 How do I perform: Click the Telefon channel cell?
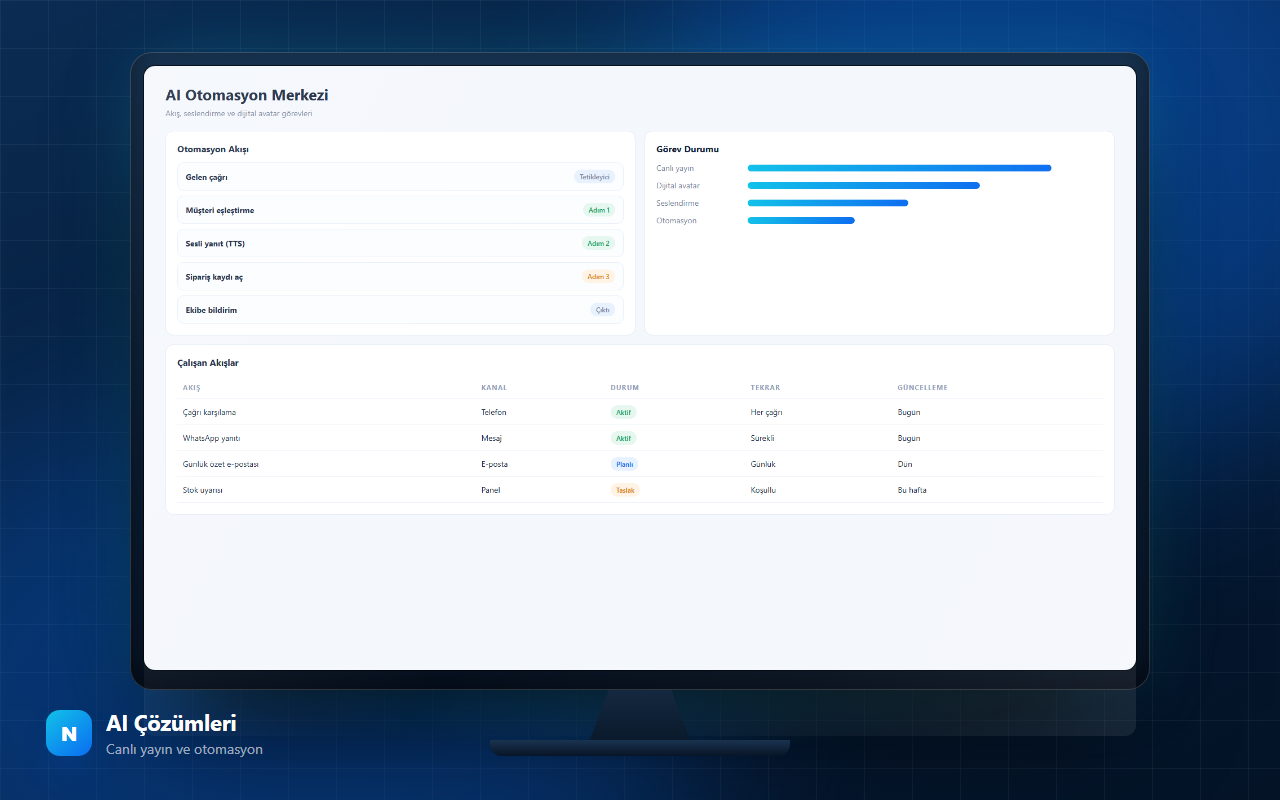[x=494, y=412]
